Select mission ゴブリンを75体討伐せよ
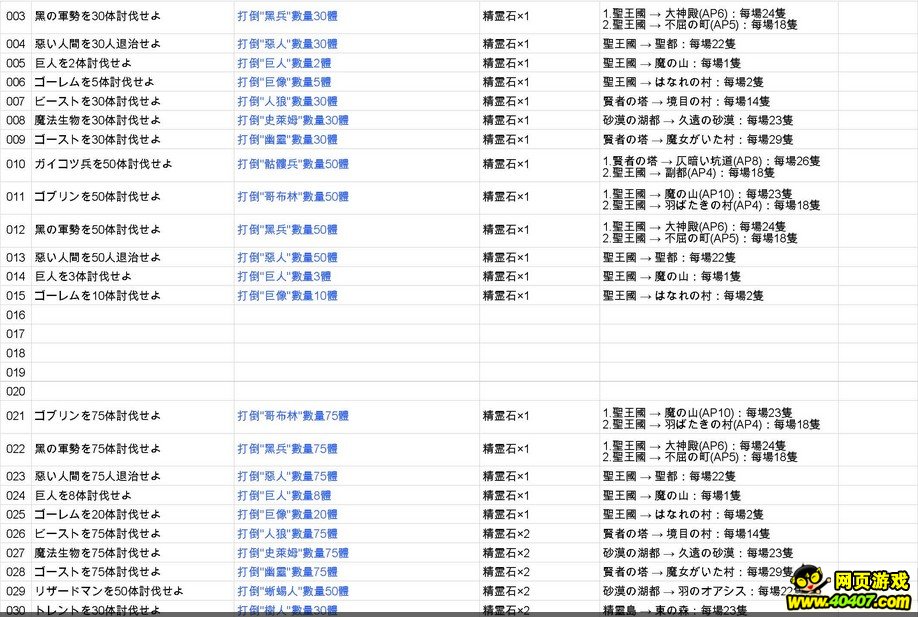Screen dimensions: 918x617 point(97,416)
